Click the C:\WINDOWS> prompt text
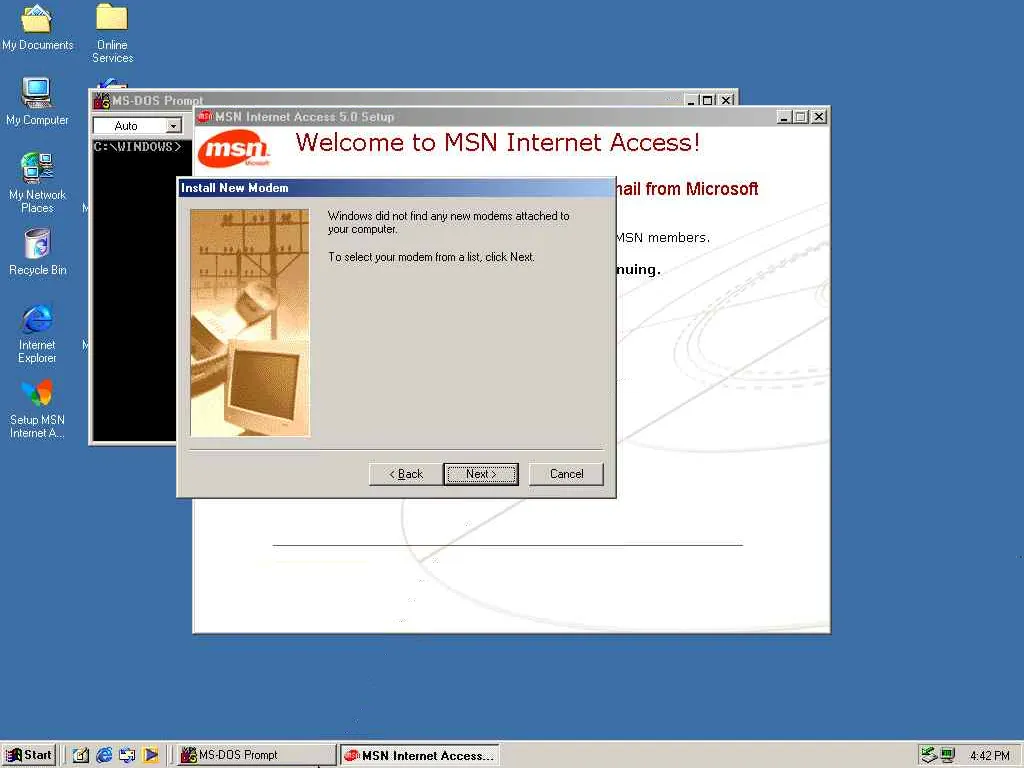 point(137,147)
